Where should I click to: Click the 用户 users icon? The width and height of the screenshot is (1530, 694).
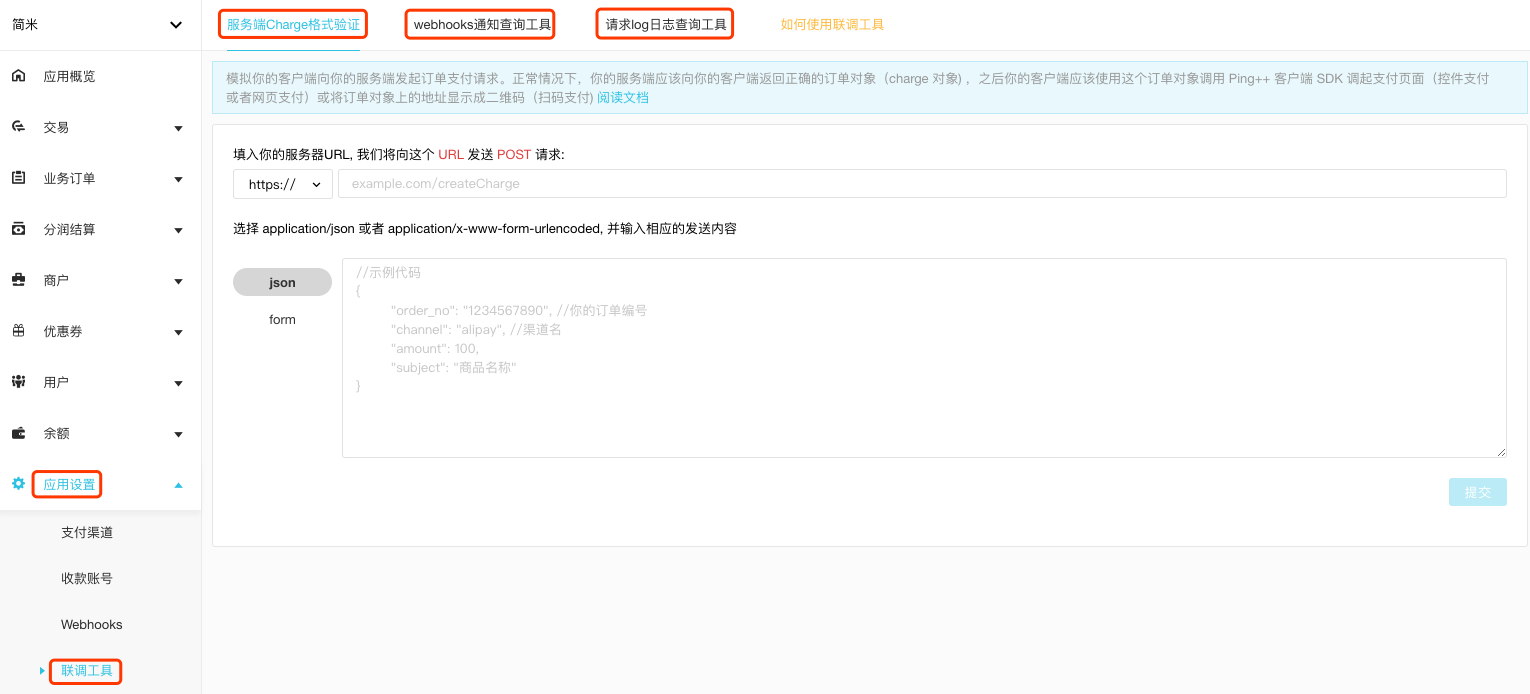tap(18, 382)
